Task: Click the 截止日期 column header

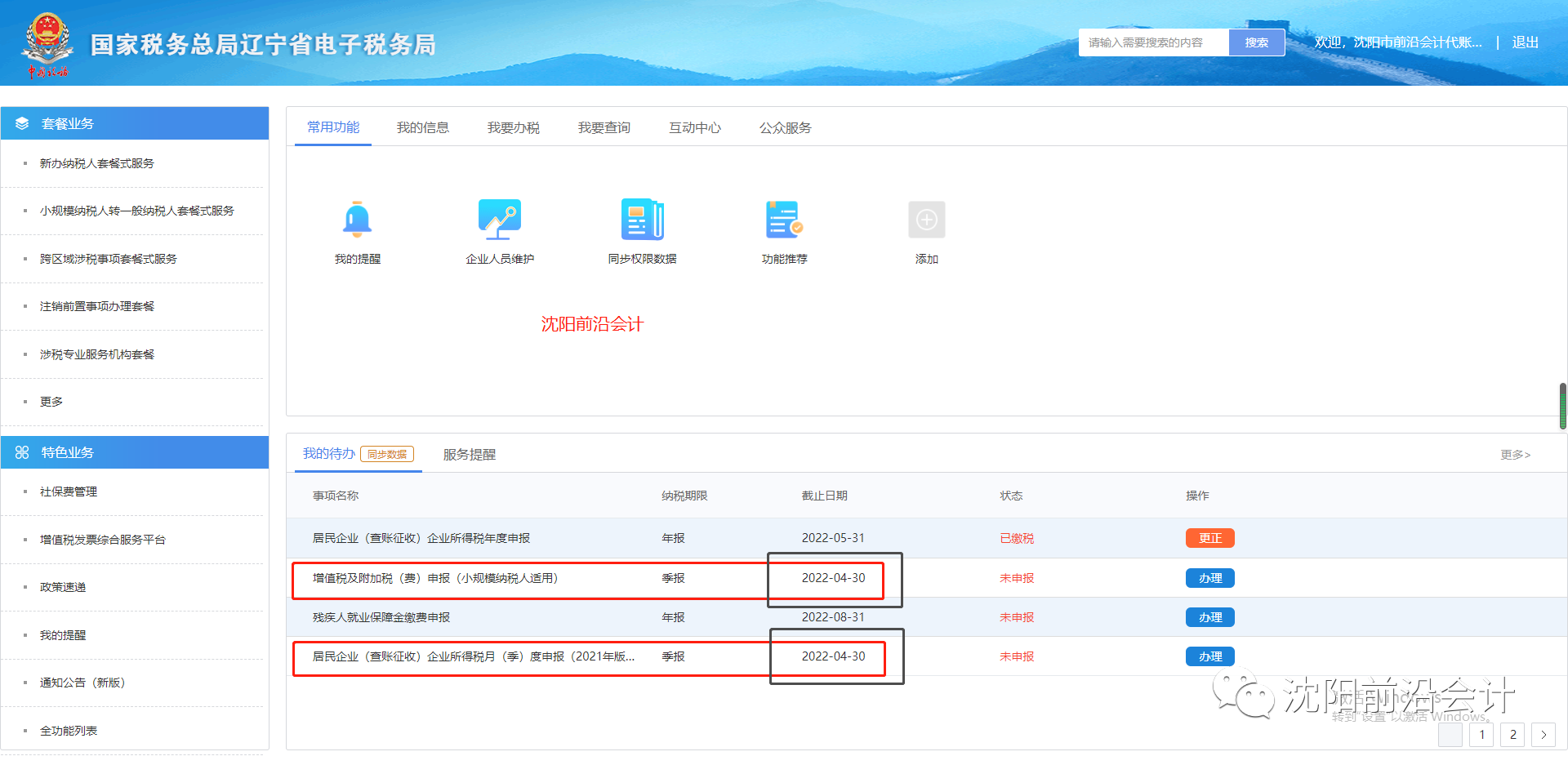Action: 825,496
